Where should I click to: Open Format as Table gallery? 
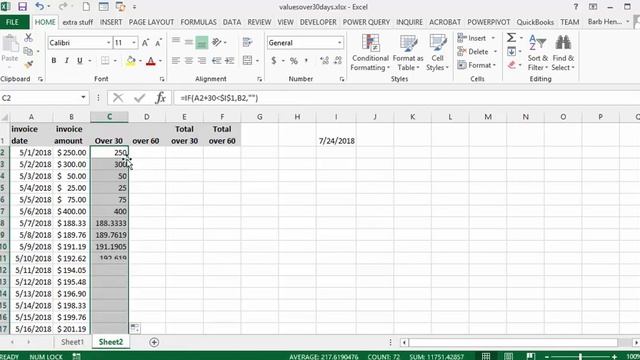point(408,53)
